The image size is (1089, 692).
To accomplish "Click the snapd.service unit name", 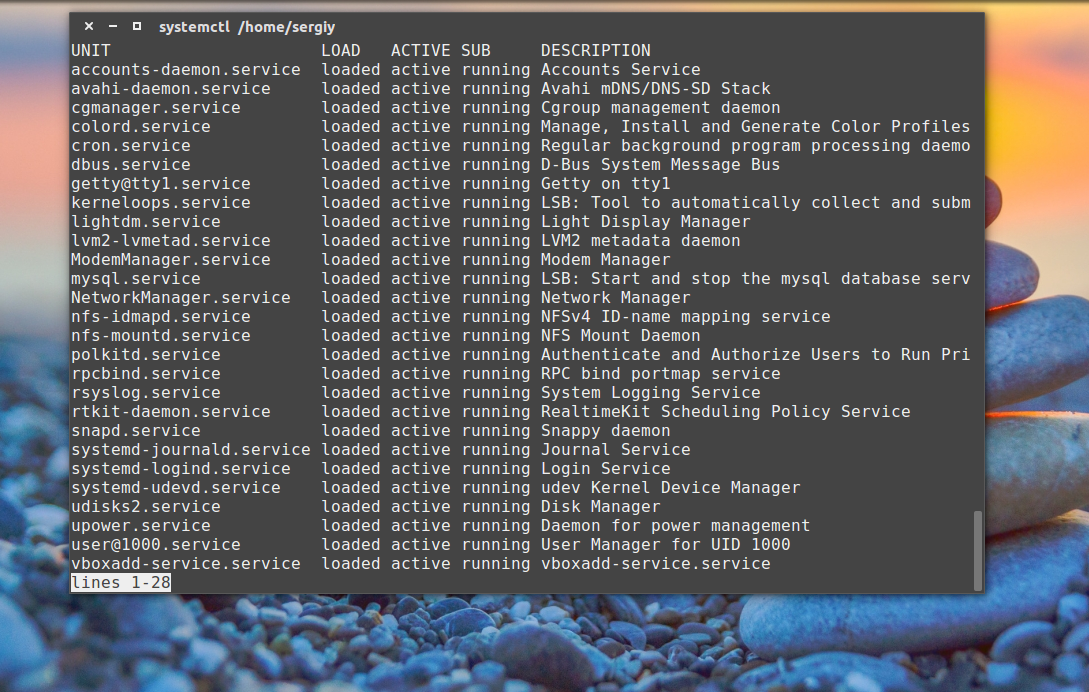I will (x=135, y=431).
